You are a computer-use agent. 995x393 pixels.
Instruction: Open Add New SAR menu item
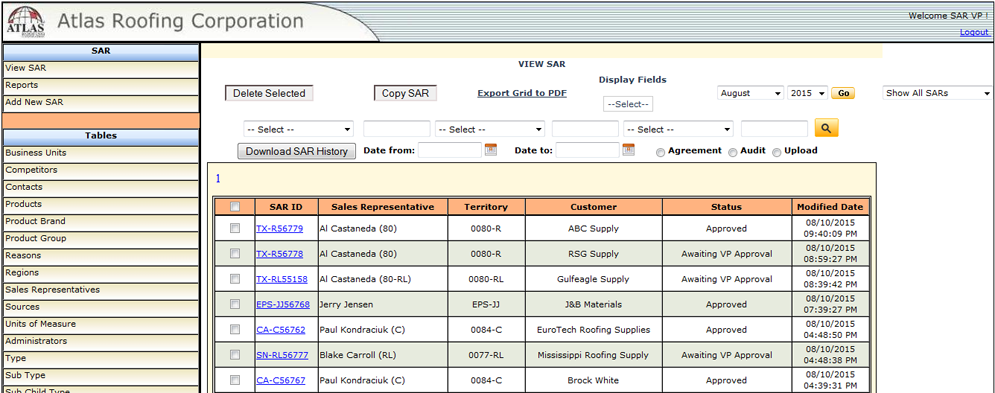(x=102, y=102)
